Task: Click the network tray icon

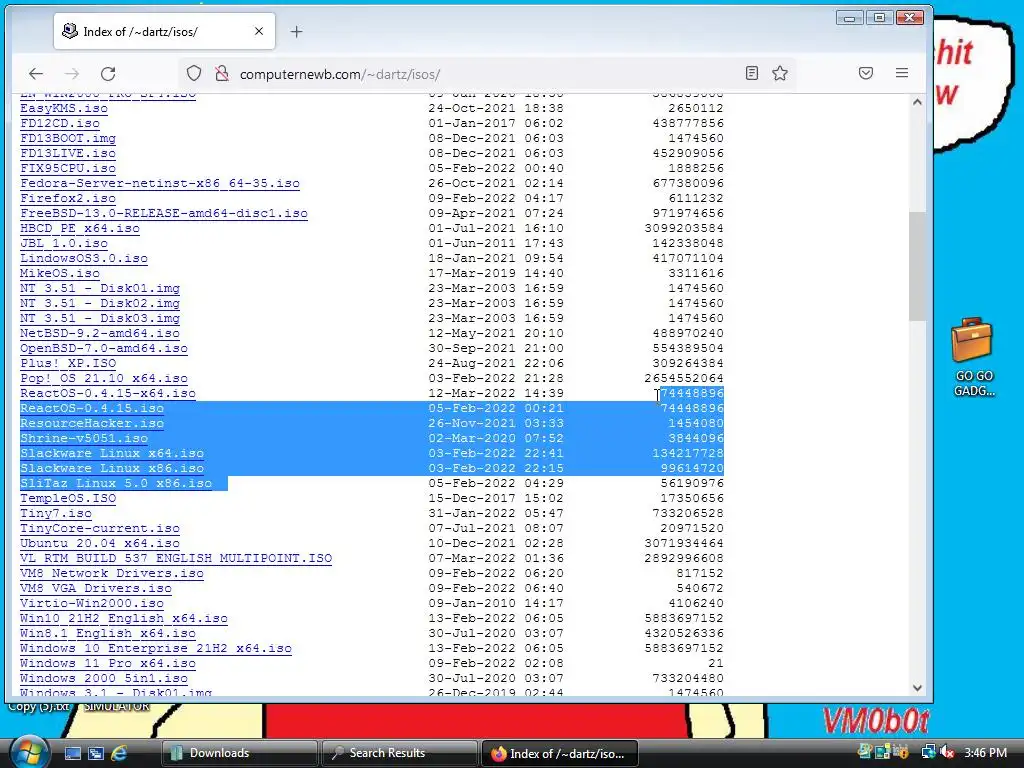Action: [x=928, y=752]
